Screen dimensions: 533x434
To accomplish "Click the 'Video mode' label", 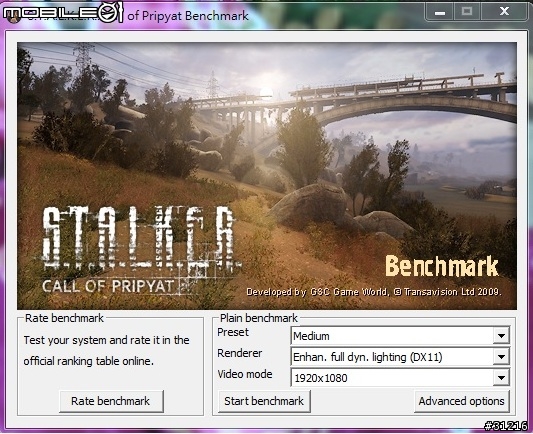I will (245, 374).
